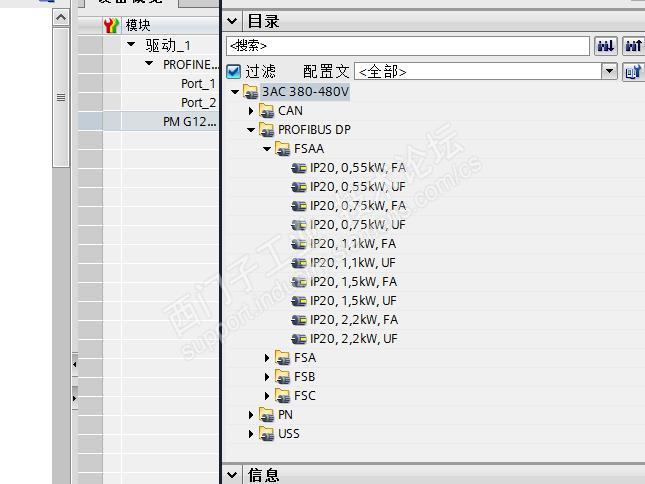The width and height of the screenshot is (645, 484).
Task: Select the PROFIBUS DP label
Action: pos(314,130)
